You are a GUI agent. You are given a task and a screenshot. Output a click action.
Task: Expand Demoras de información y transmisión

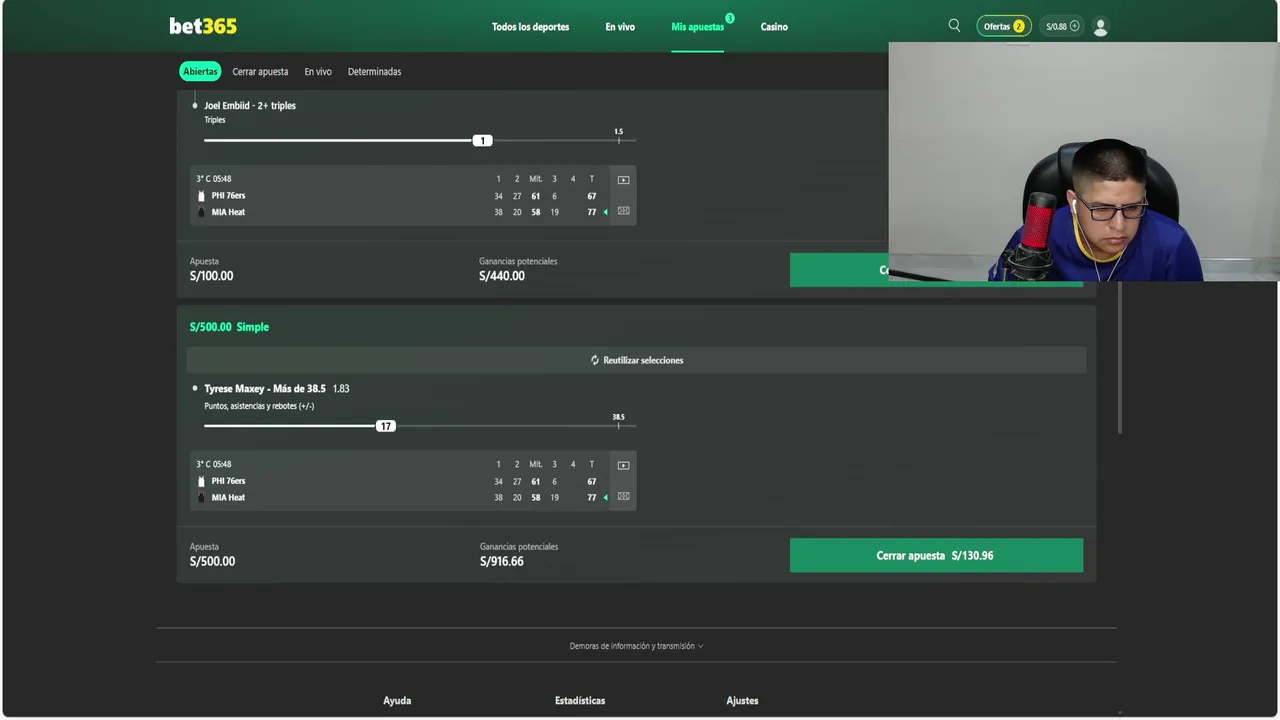[x=636, y=646]
